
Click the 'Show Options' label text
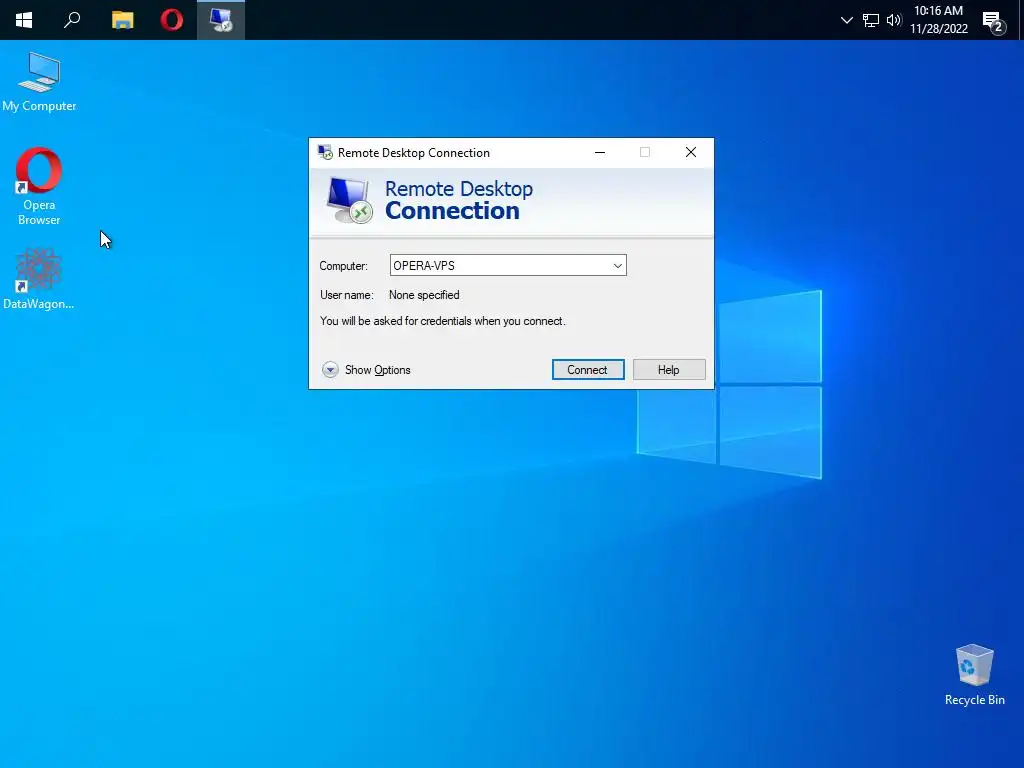pyautogui.click(x=377, y=370)
